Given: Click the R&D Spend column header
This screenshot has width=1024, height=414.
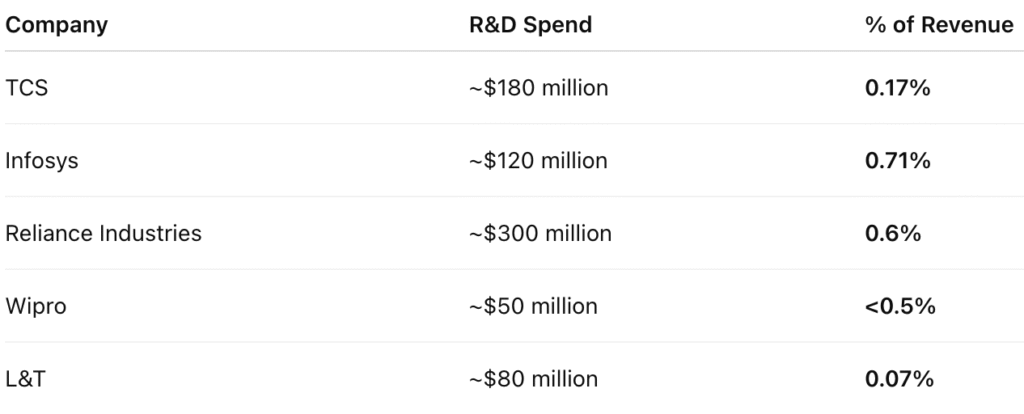Looking at the screenshot, I should coord(530,25).
